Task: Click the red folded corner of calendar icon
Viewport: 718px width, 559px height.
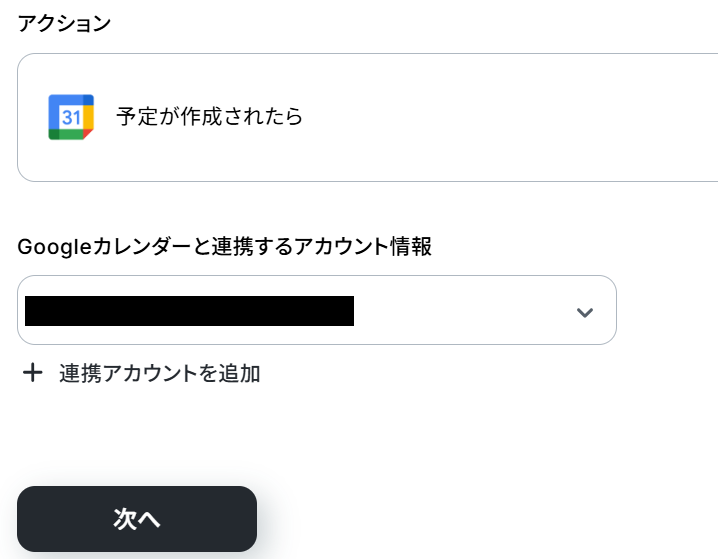Action: click(88, 135)
